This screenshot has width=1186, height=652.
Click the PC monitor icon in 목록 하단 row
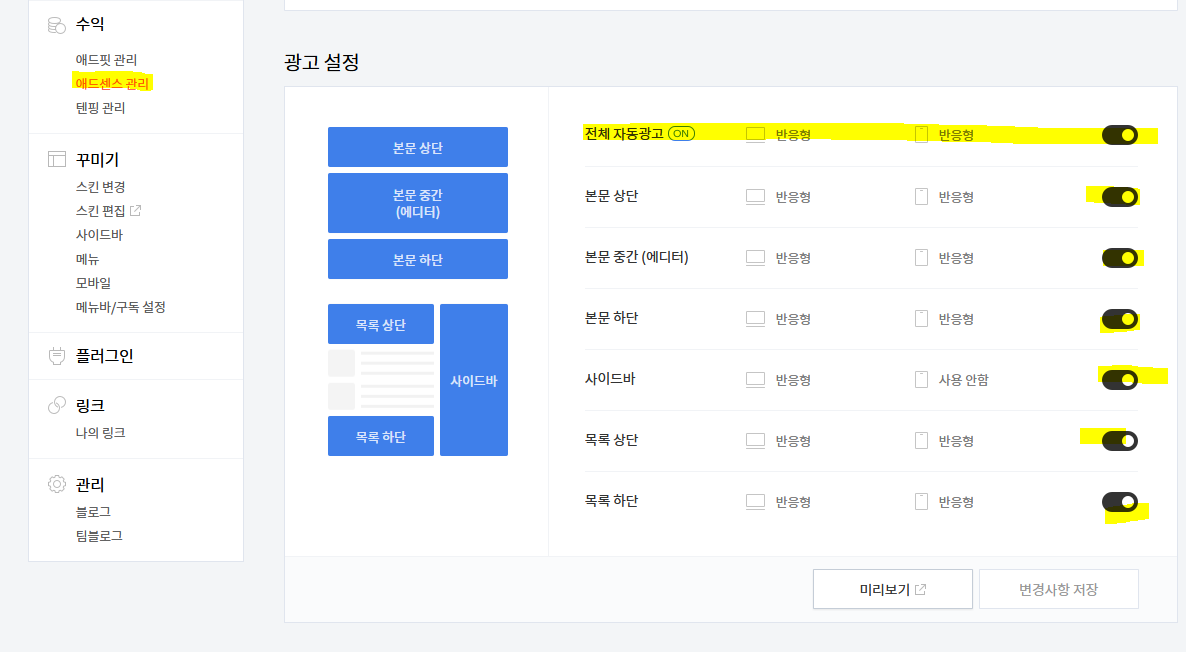756,502
